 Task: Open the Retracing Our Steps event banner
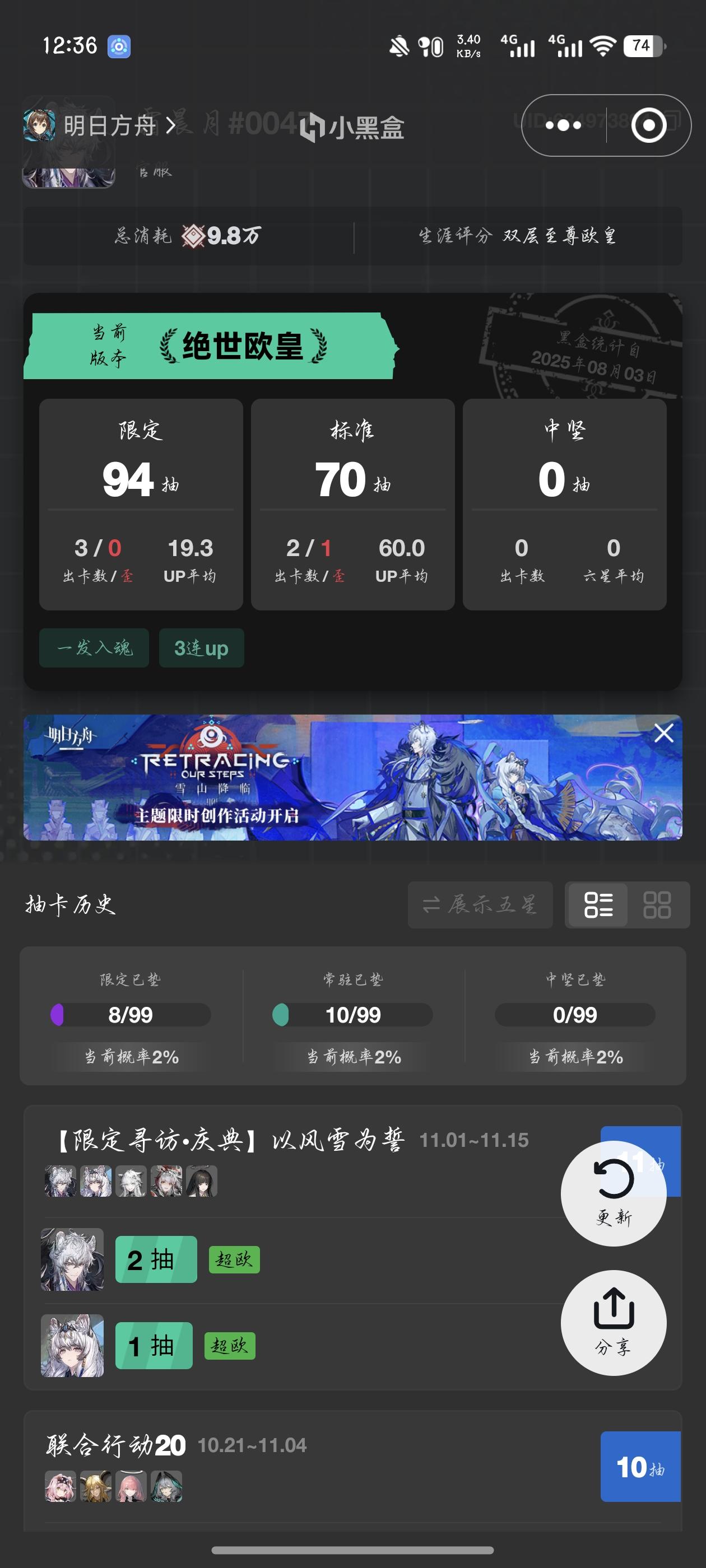click(352, 777)
